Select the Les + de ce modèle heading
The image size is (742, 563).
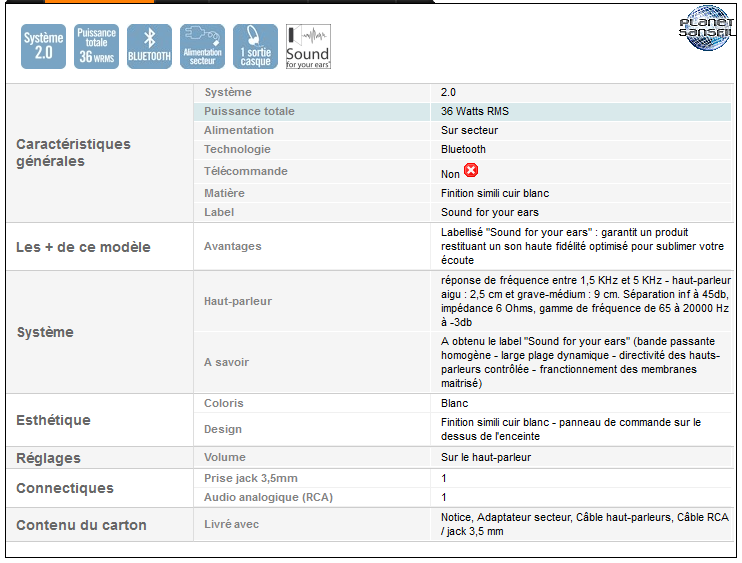point(83,247)
